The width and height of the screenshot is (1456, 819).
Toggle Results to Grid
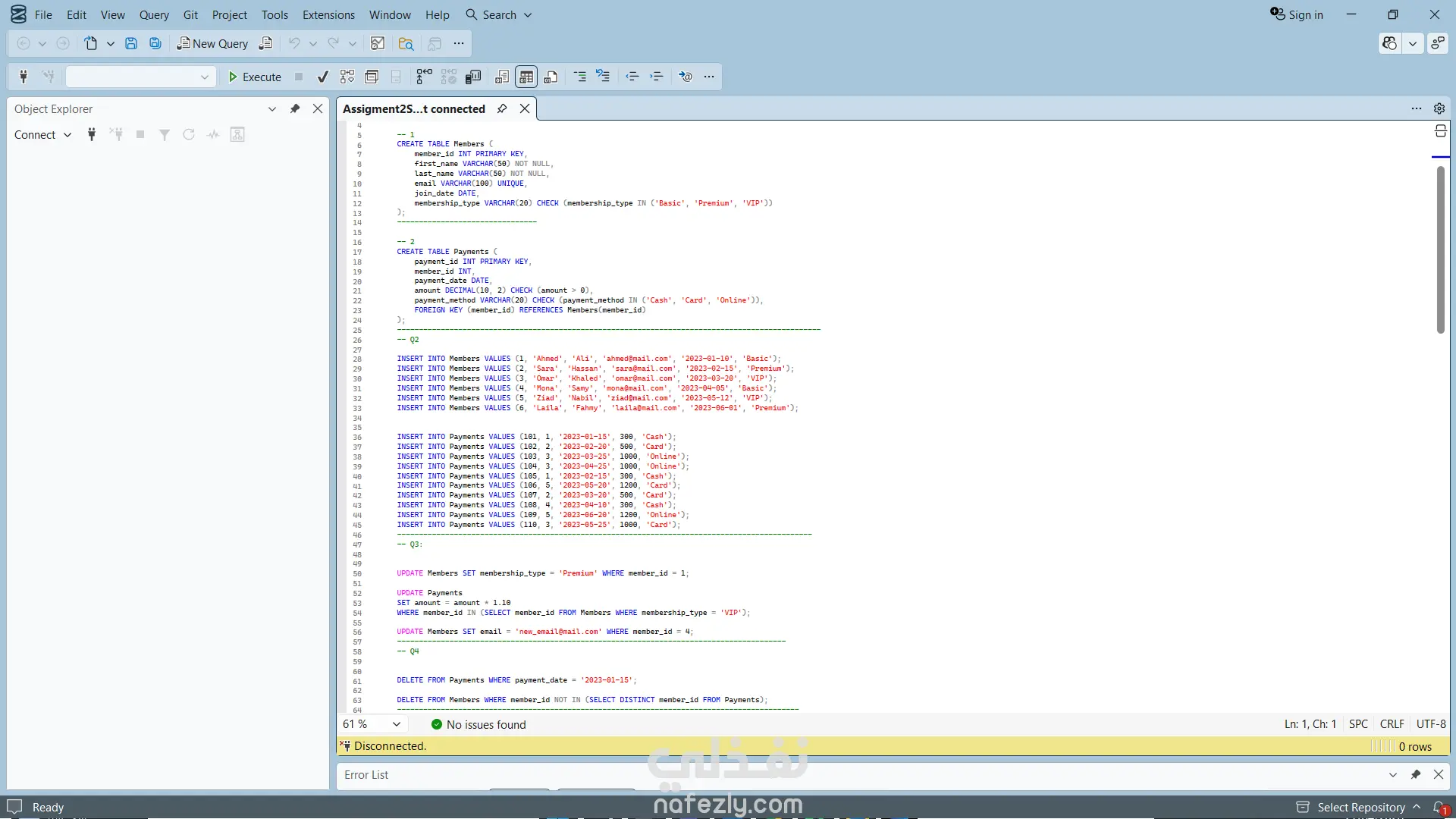(x=526, y=77)
